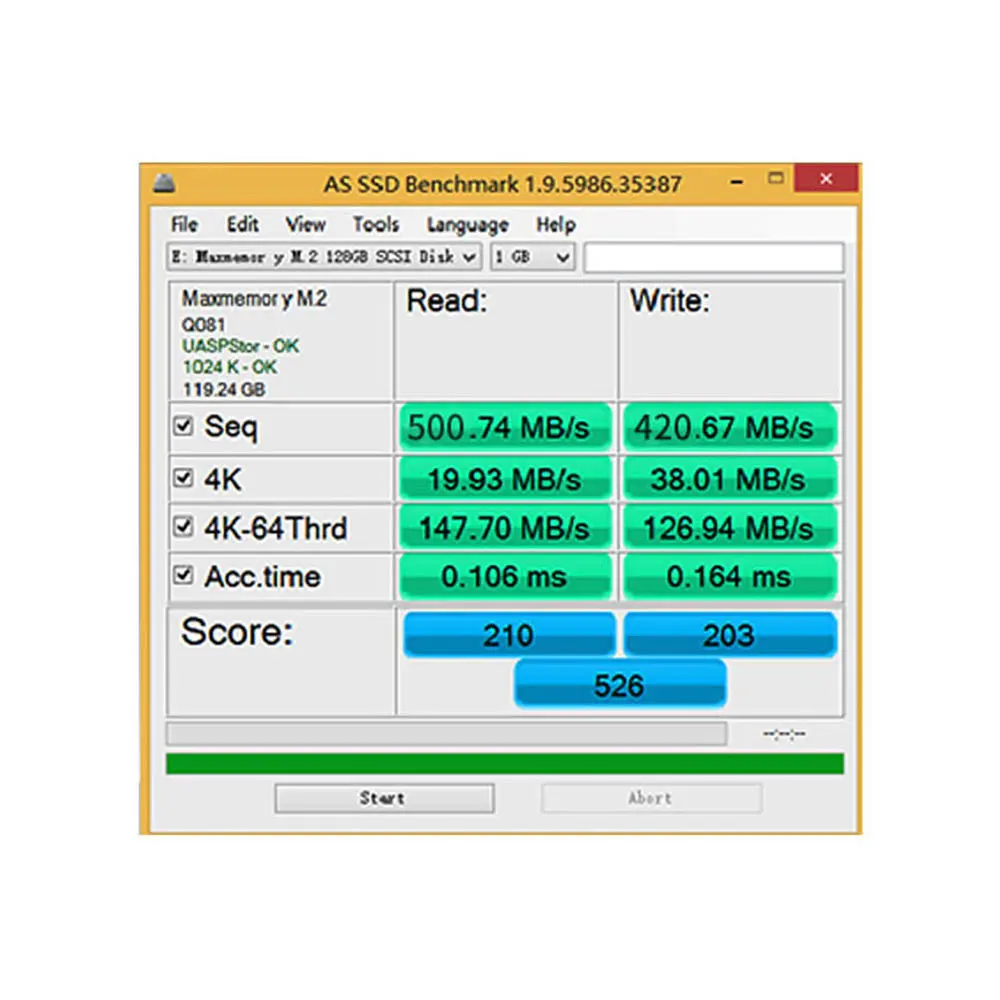1000x1000 pixels.
Task: Start the benchmark with Start button
Action: (x=384, y=798)
